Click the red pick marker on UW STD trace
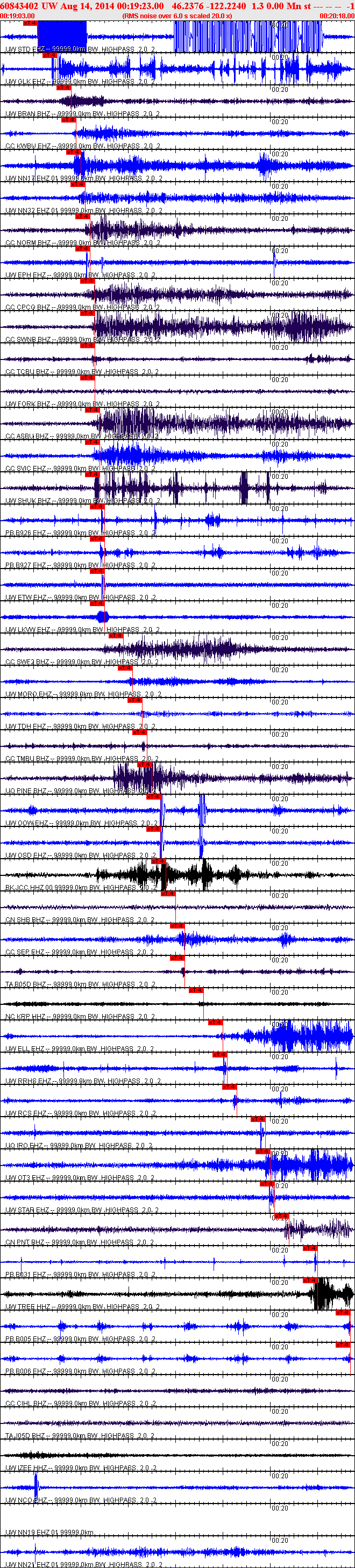This screenshot has width=355, height=1568. pyautogui.click(x=31, y=23)
